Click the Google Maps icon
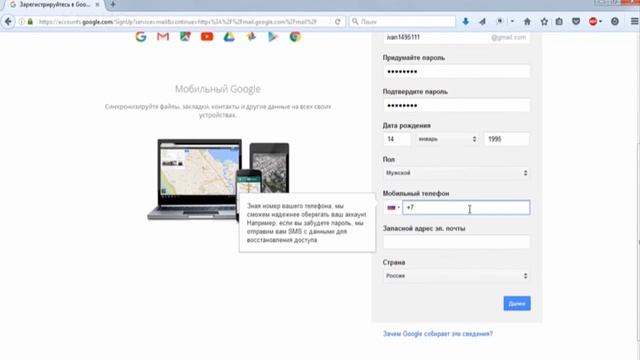Screen dimensions: 640x360 (x=185, y=37)
